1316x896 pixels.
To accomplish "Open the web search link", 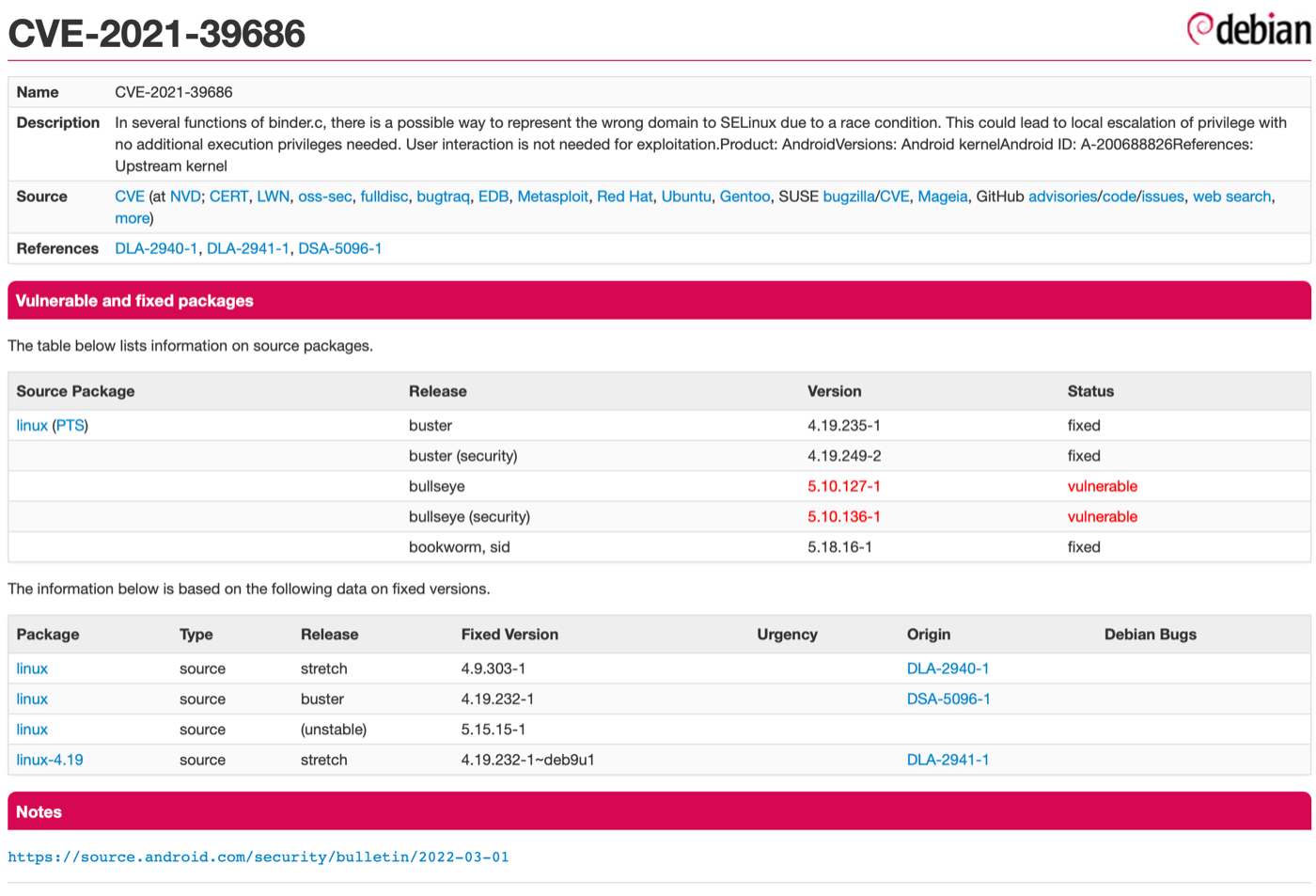I will (x=1231, y=196).
